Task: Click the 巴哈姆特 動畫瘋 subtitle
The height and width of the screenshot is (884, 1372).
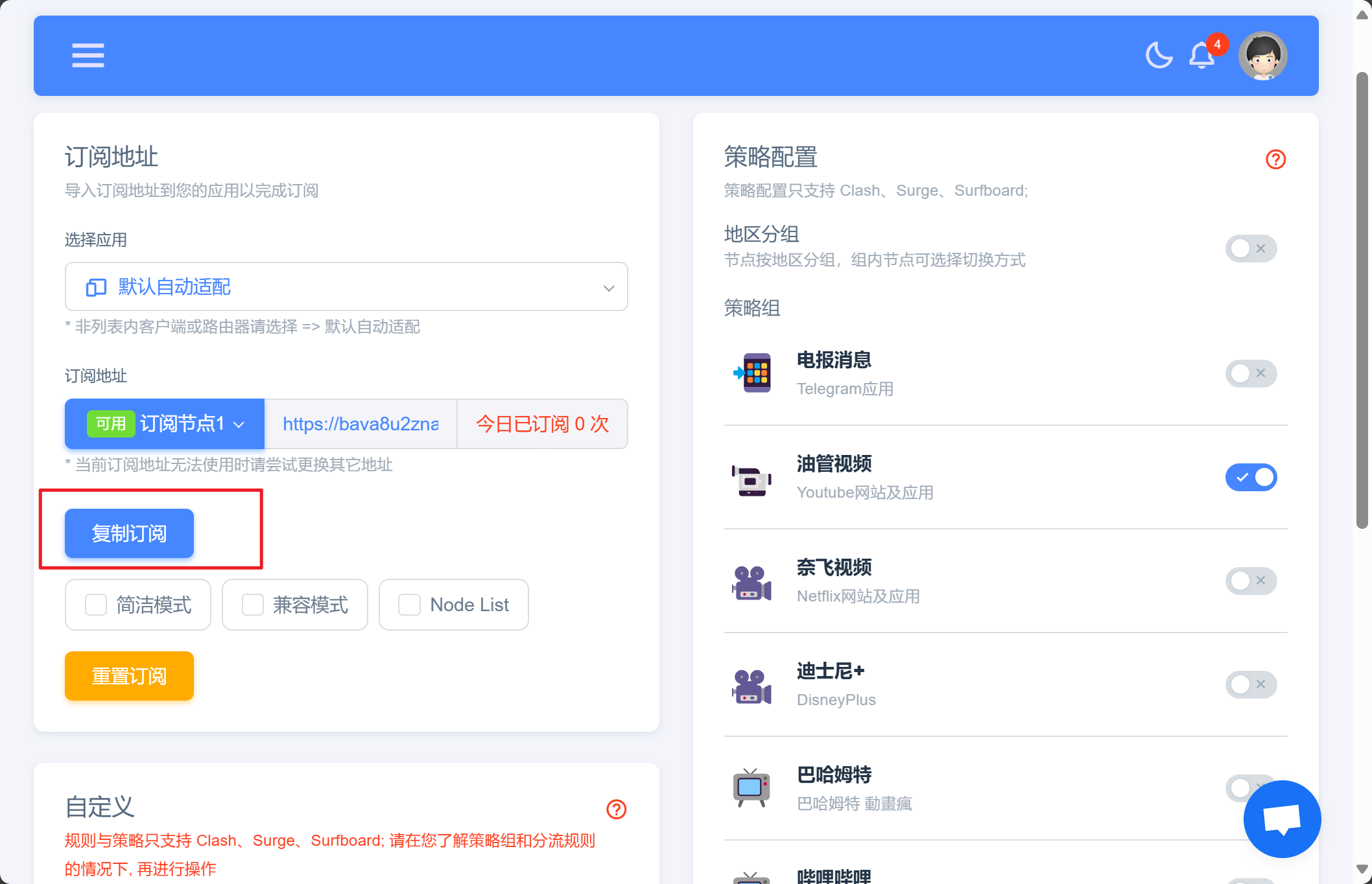Action: pyautogui.click(x=855, y=804)
